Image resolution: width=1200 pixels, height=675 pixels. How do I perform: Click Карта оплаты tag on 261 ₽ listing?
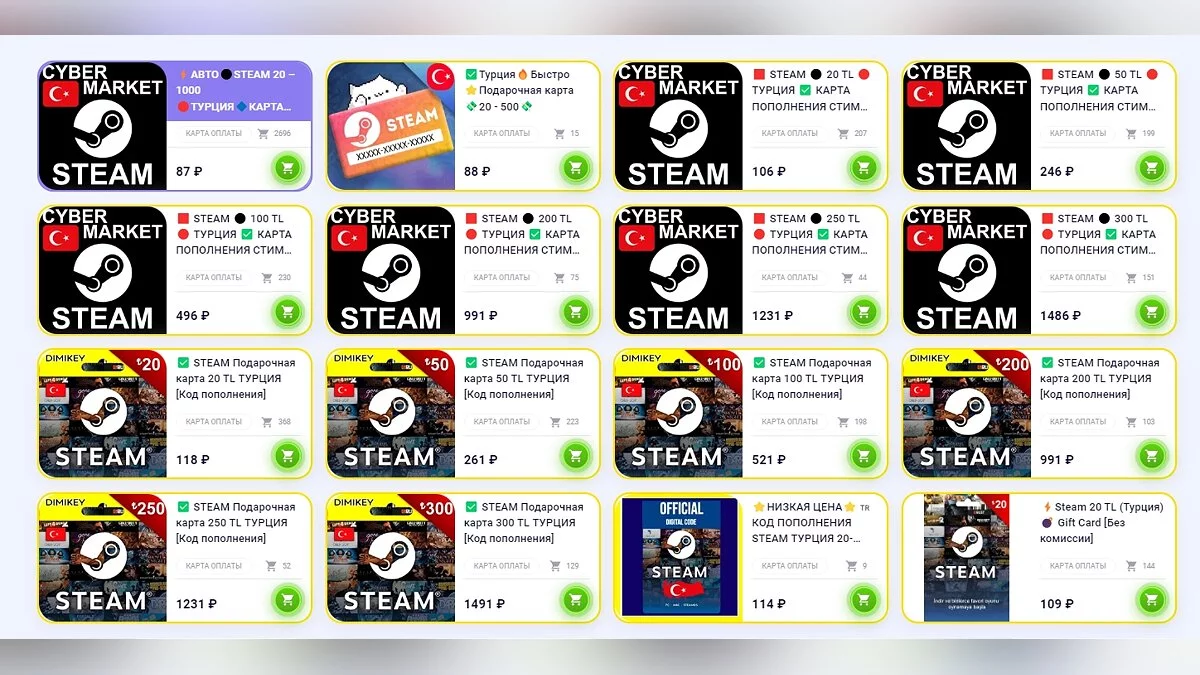coord(502,421)
